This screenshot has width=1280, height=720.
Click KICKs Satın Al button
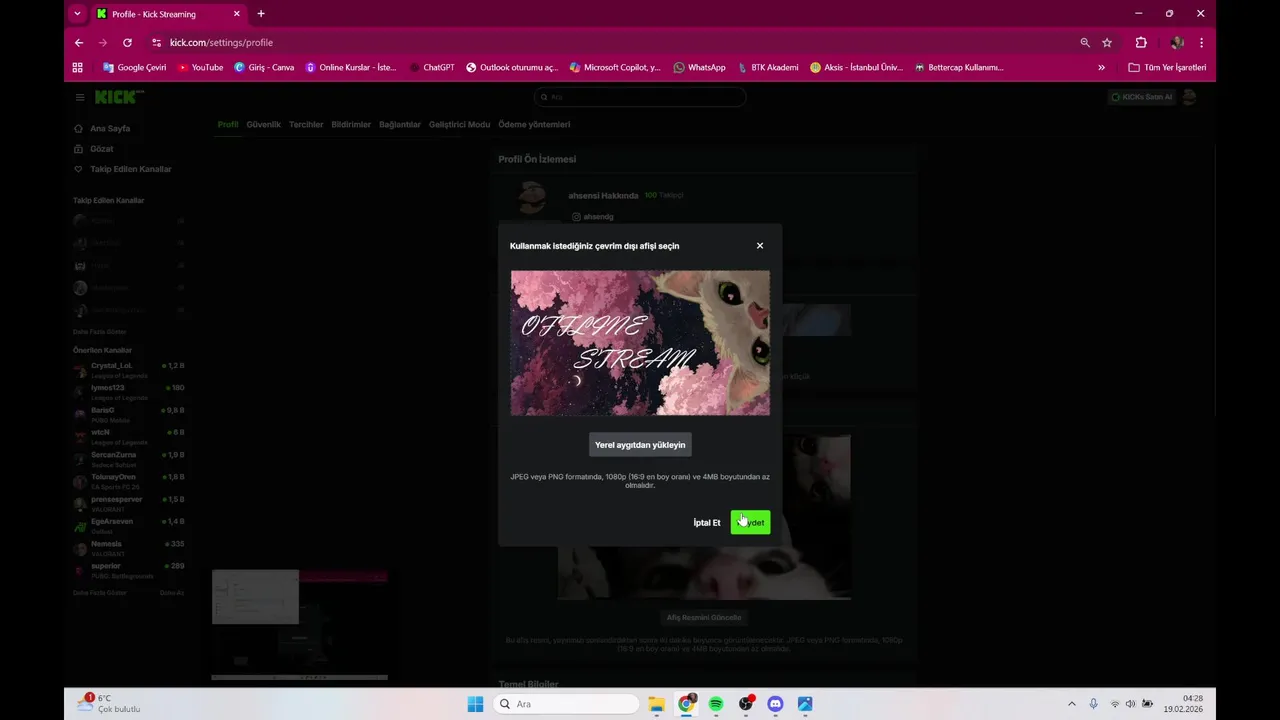click(1142, 97)
